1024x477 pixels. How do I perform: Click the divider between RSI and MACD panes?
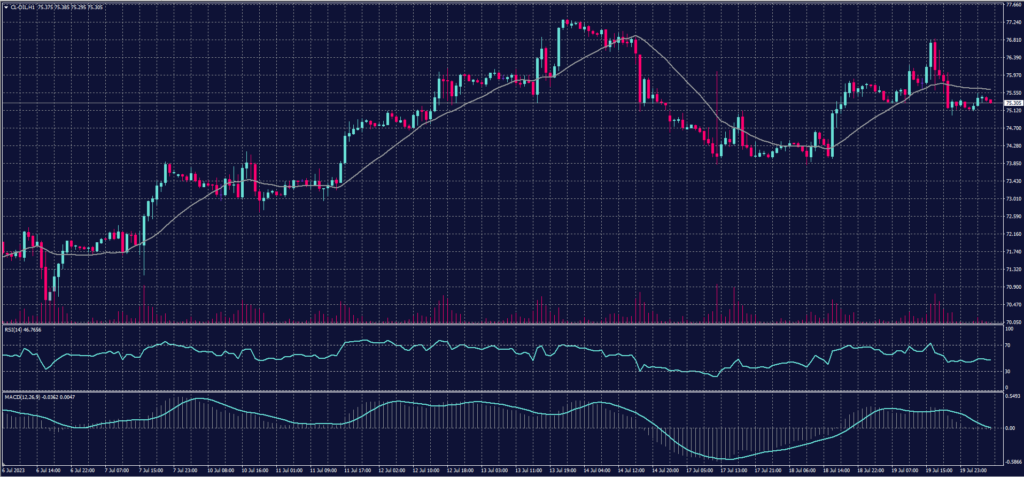(x=500, y=392)
